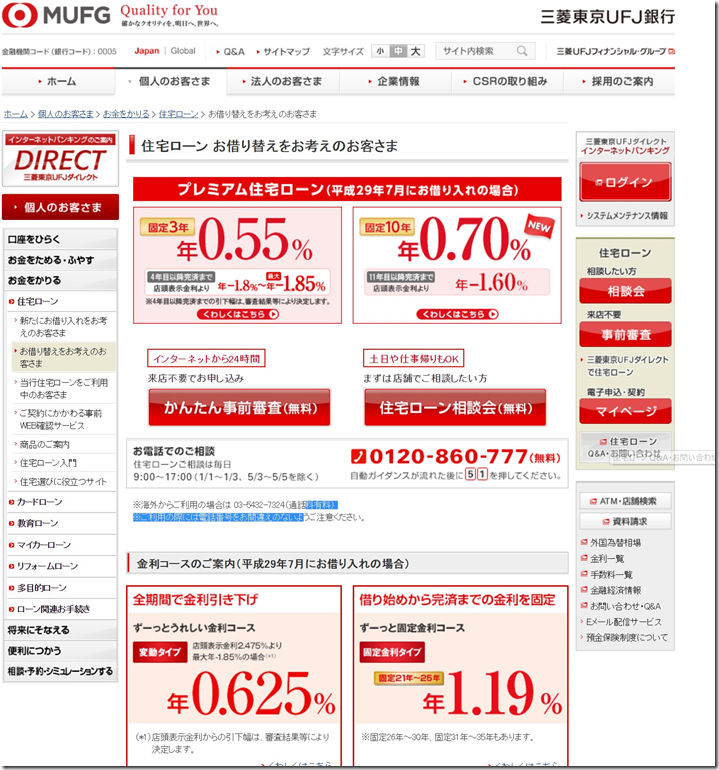Select 新たにお借り入れをお考えのお客さま sidebar item
The image size is (719, 770).
pyautogui.click(x=63, y=327)
